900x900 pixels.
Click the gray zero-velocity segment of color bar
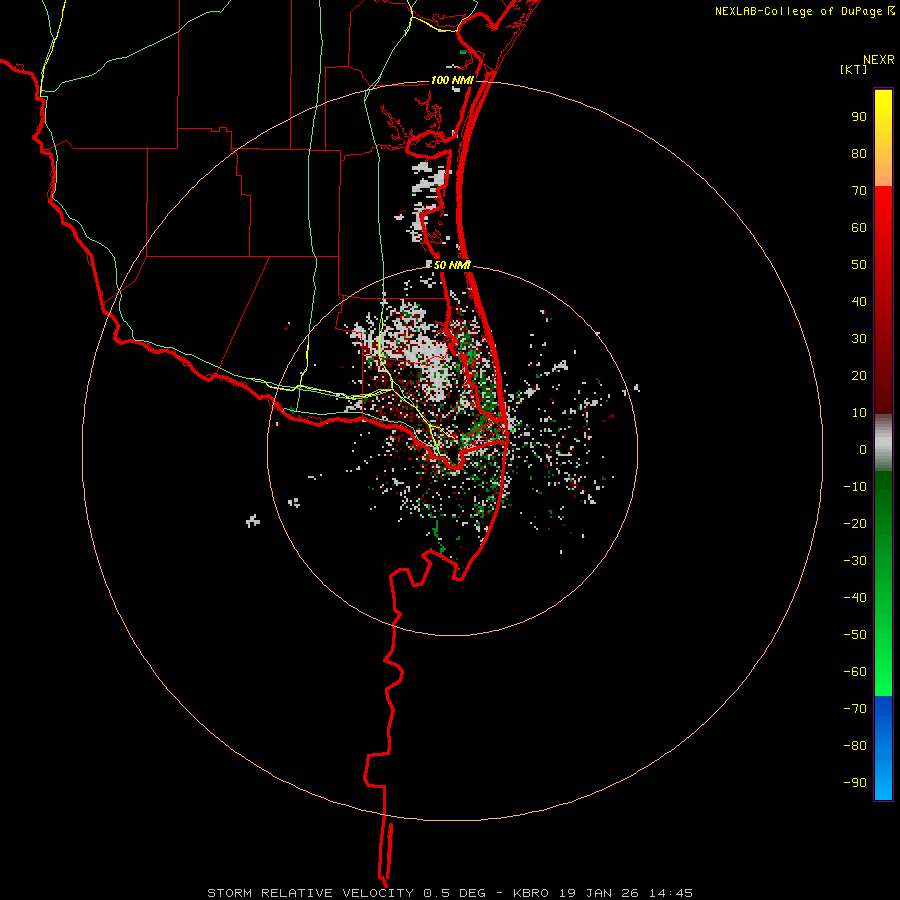coord(883,443)
